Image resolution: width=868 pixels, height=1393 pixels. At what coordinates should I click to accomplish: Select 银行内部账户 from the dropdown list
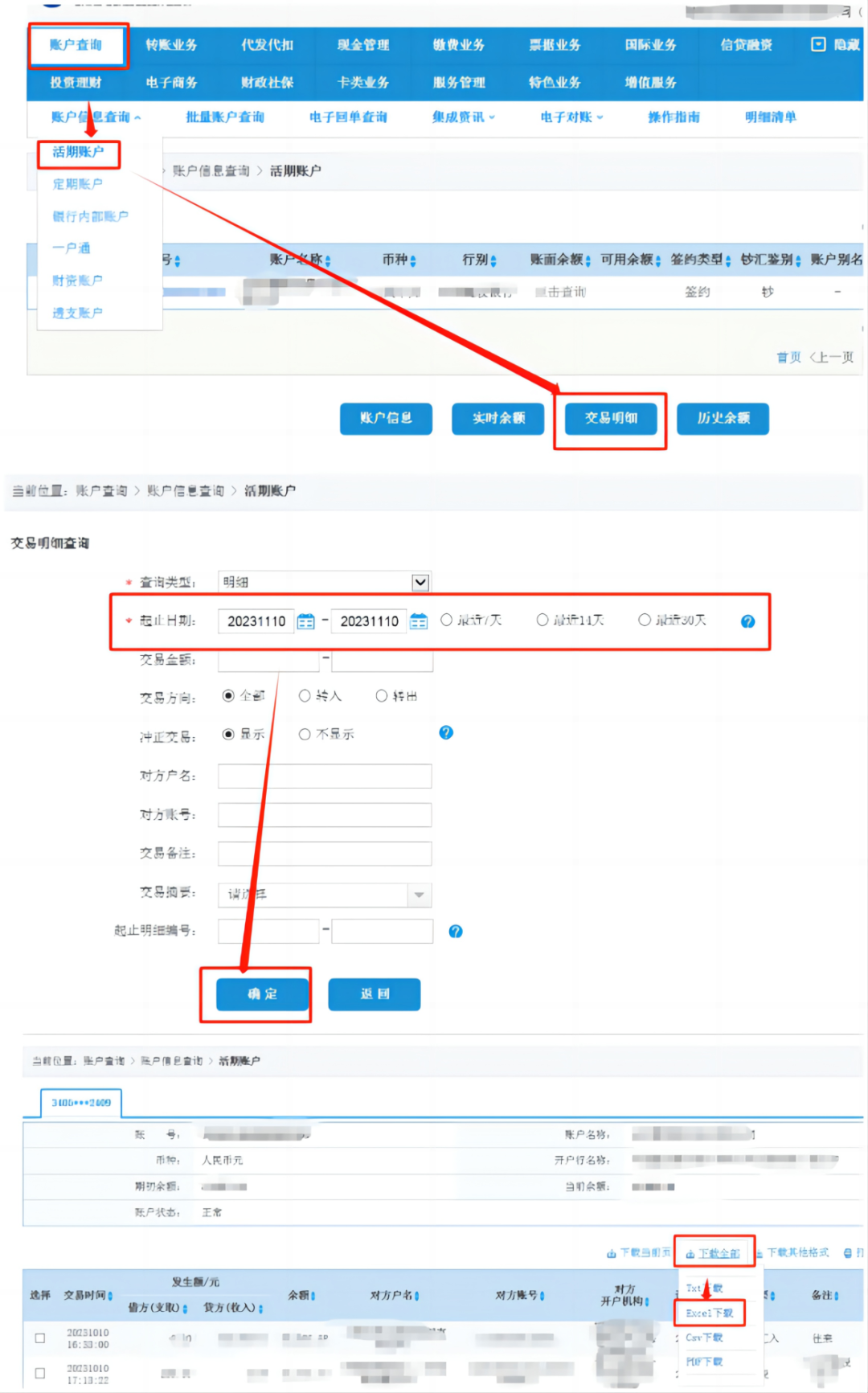[x=90, y=216]
